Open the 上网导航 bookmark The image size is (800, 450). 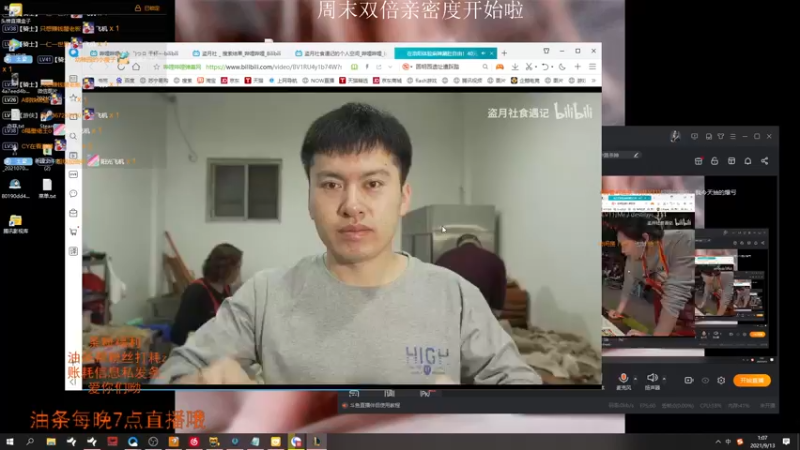coord(283,81)
